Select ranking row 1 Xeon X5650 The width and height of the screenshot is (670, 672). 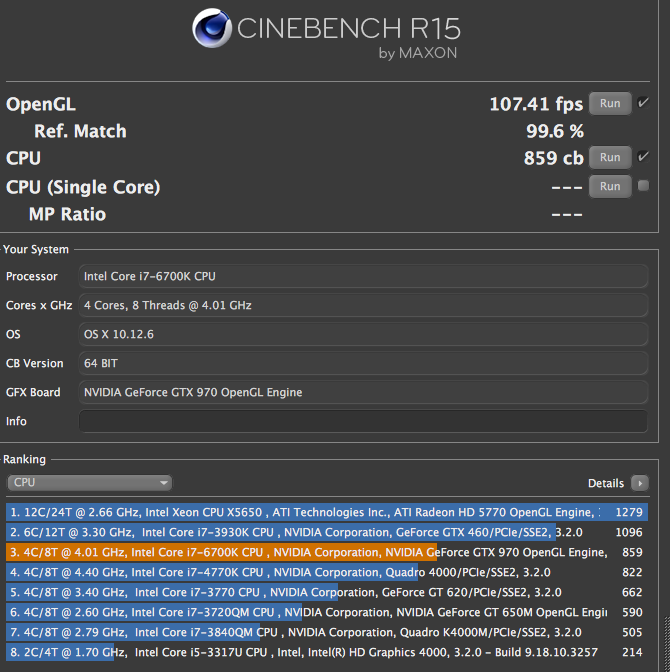pyautogui.click(x=327, y=512)
